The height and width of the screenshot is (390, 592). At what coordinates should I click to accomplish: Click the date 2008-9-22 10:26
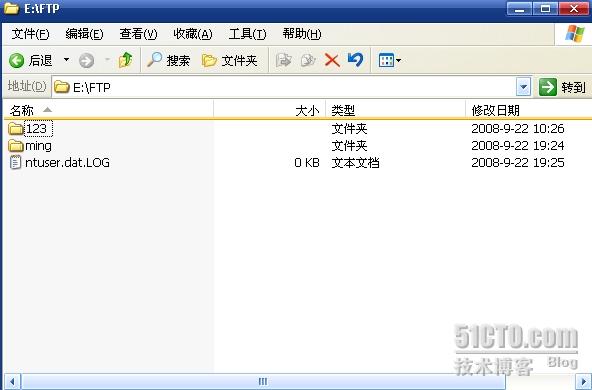click(518, 129)
